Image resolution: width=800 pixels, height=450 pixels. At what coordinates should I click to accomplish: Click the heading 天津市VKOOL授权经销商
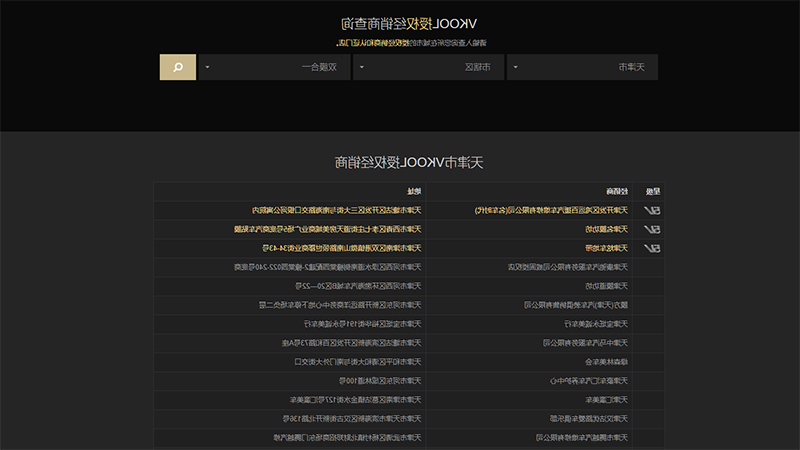pyautogui.click(x=409, y=162)
